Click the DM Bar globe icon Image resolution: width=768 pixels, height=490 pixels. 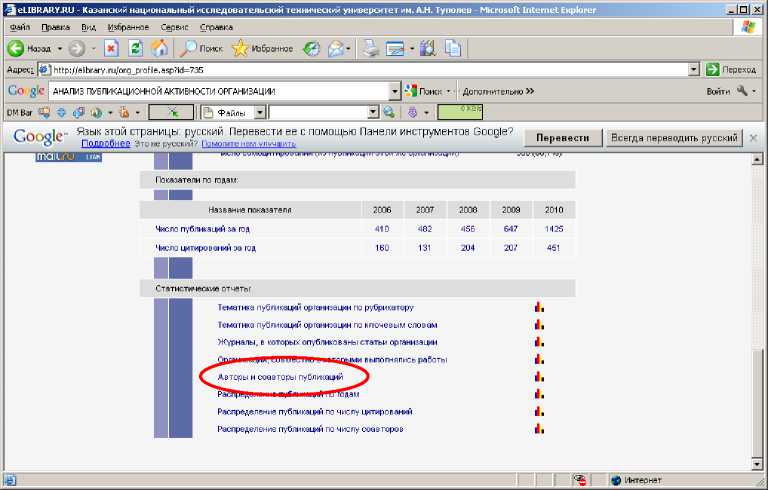96,113
